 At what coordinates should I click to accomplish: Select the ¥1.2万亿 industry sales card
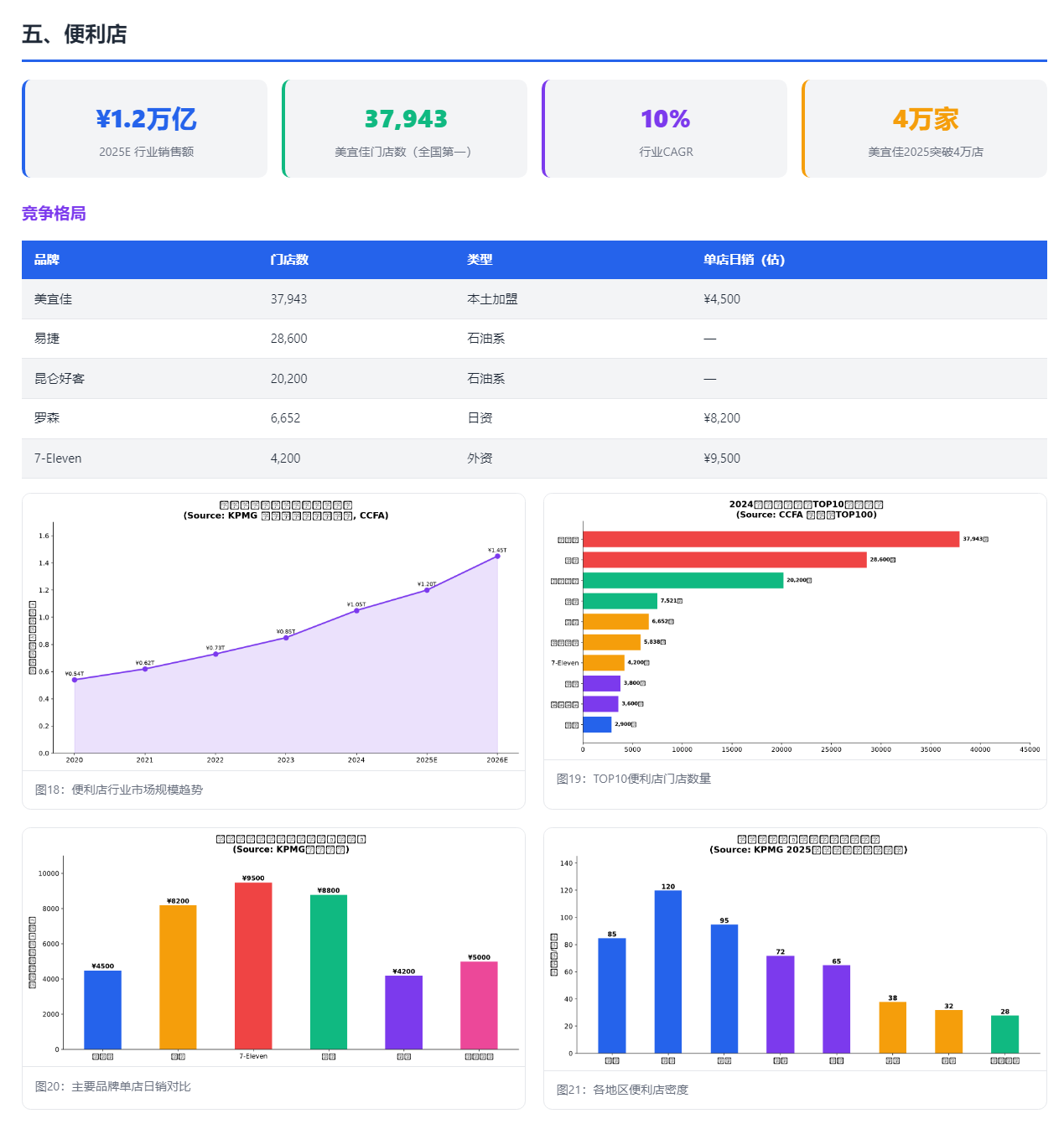click(145, 128)
